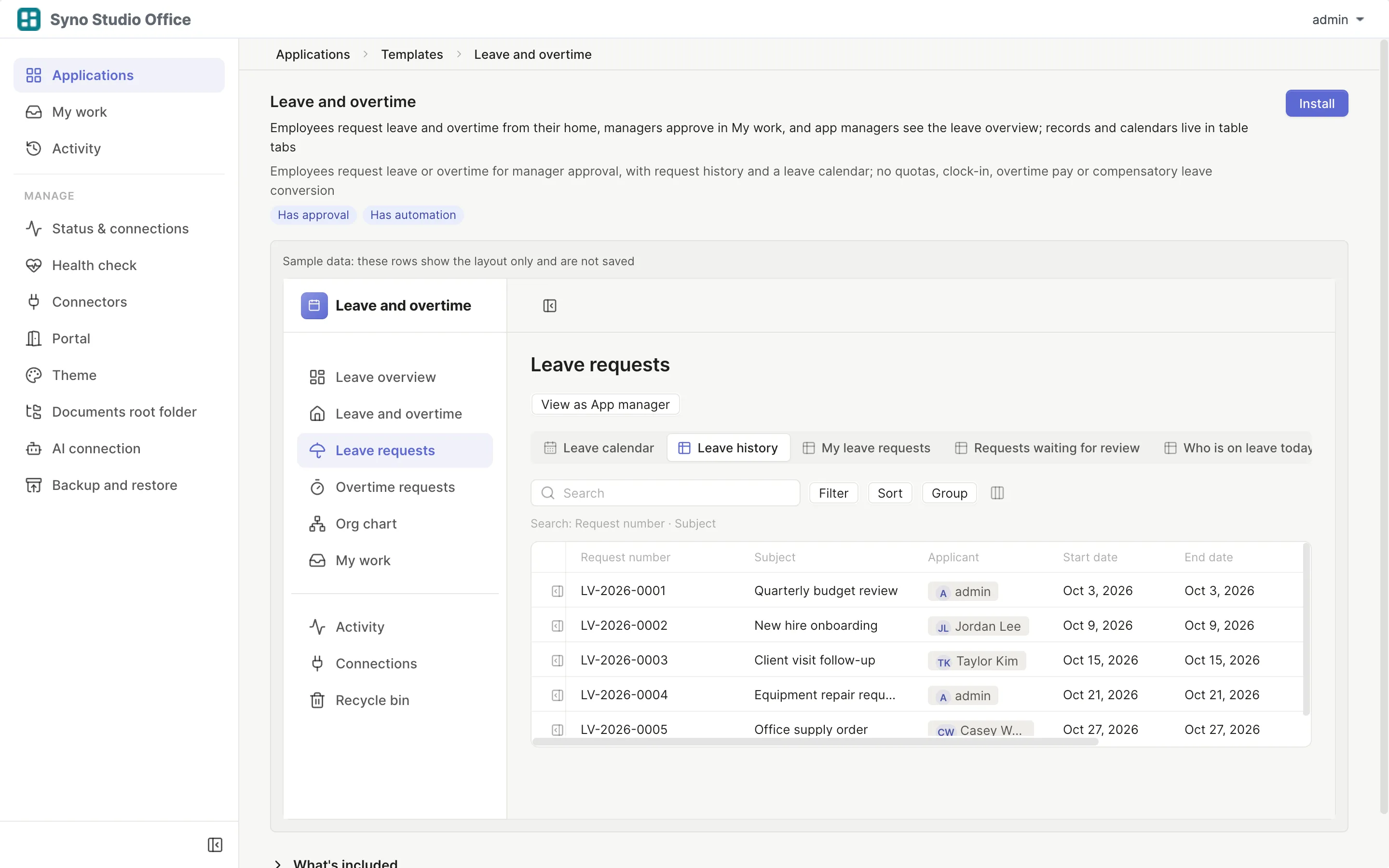Viewport: 1389px width, 868px height.
Task: Install the Leave and overtime template
Action: coord(1316,103)
